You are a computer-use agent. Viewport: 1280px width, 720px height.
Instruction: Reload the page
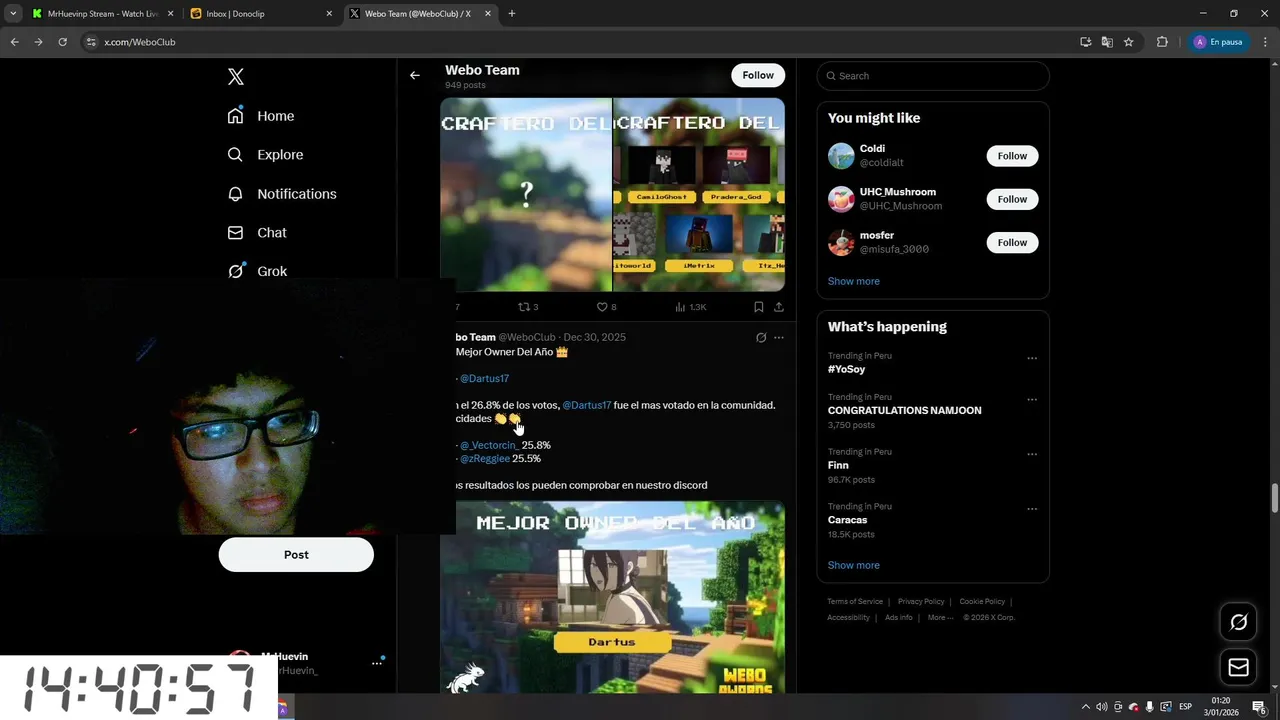(62, 42)
